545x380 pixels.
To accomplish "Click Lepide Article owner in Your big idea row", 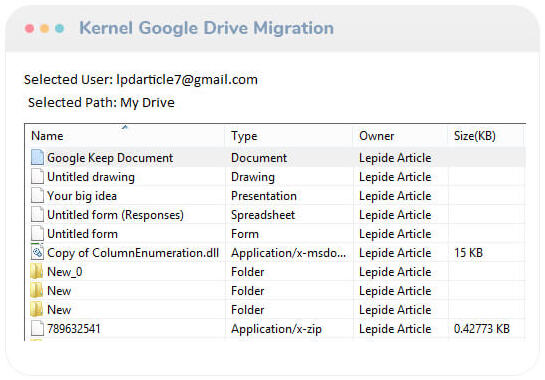I will pos(395,196).
